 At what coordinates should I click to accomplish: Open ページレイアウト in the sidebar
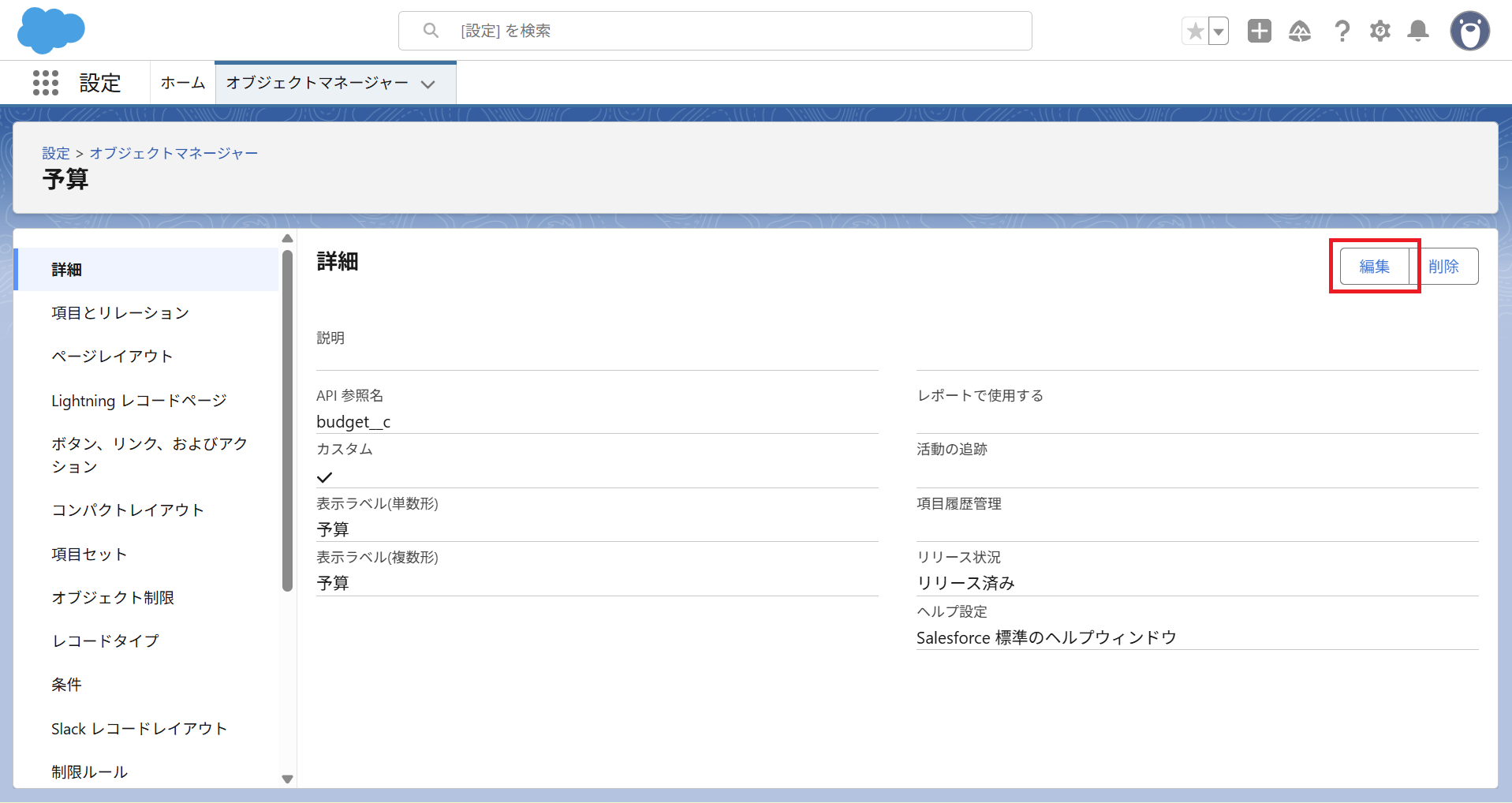[x=112, y=357]
